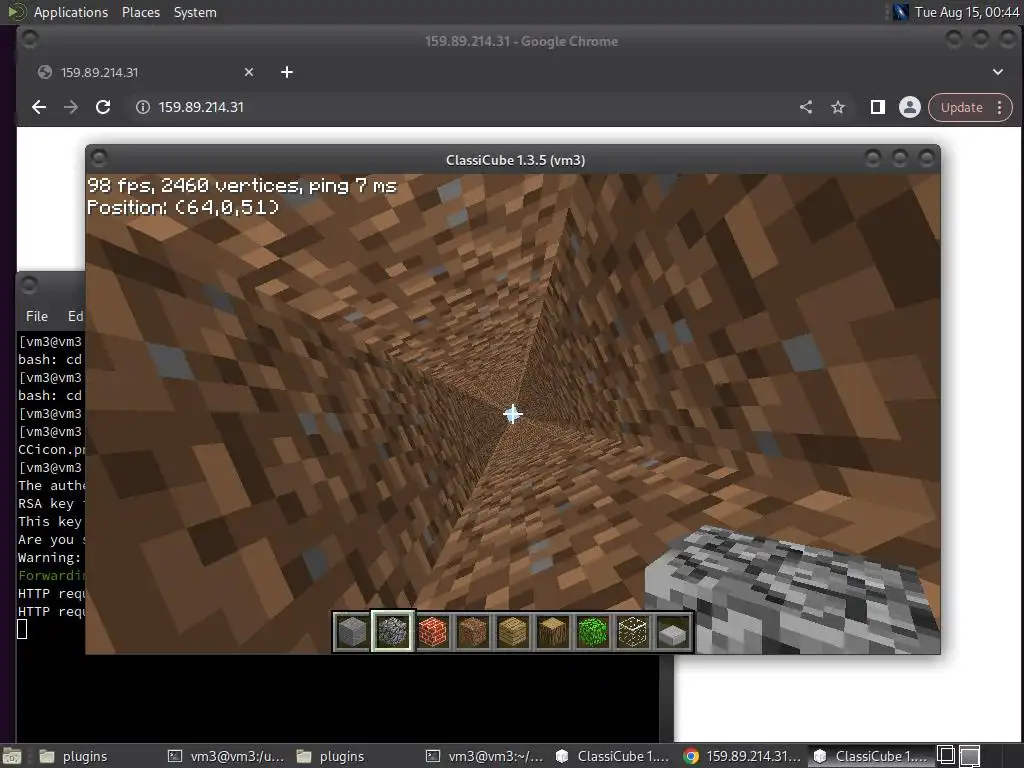This screenshot has width=1024, height=768.
Task: Click the 'Warning:' line in terminal
Action: [x=50, y=558]
